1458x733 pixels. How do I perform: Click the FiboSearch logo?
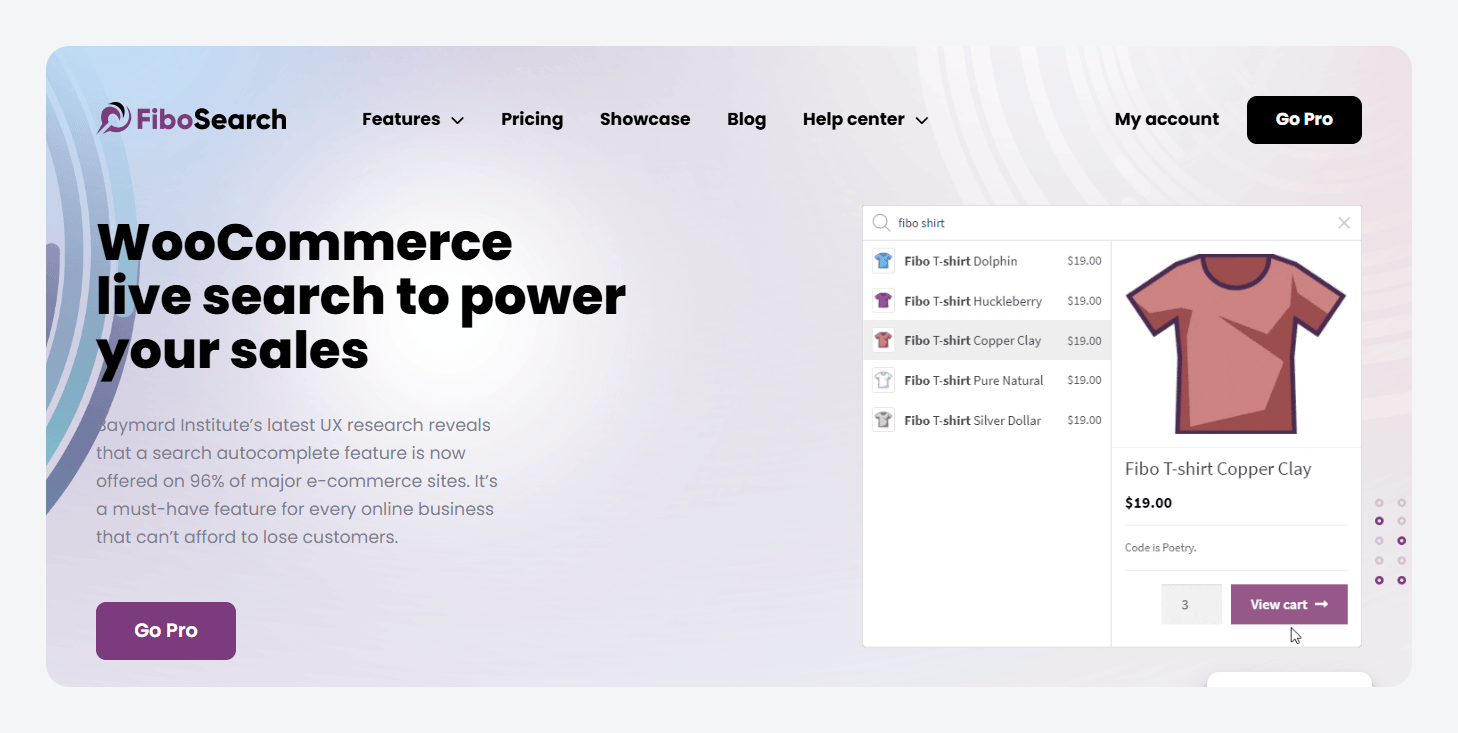pyautogui.click(x=192, y=119)
